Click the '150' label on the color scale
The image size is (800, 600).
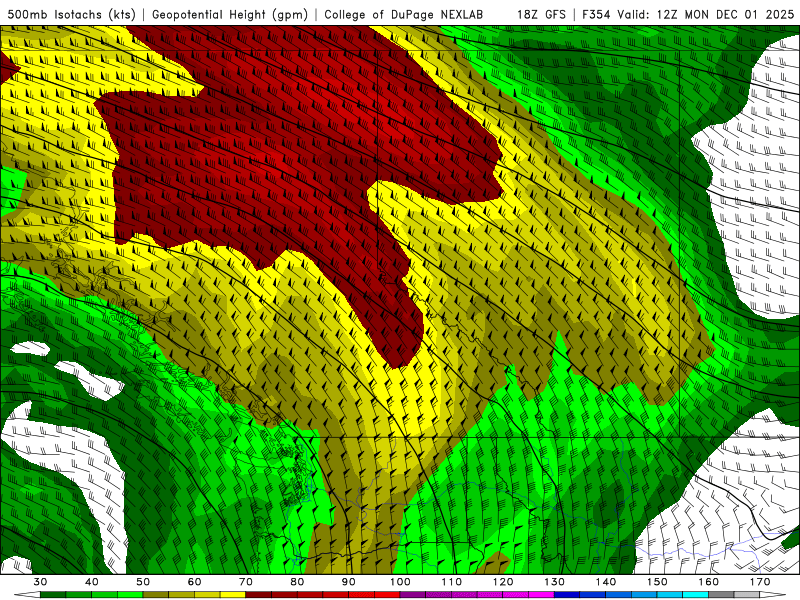coord(657,582)
